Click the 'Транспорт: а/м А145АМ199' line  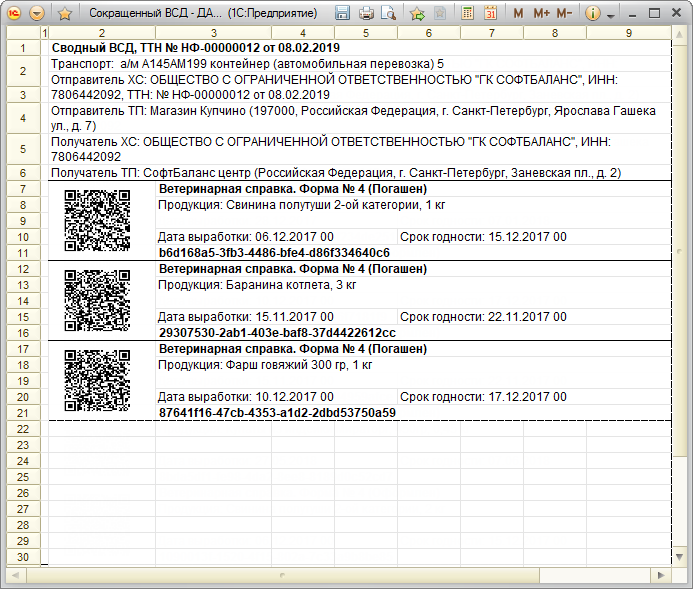coord(248,64)
